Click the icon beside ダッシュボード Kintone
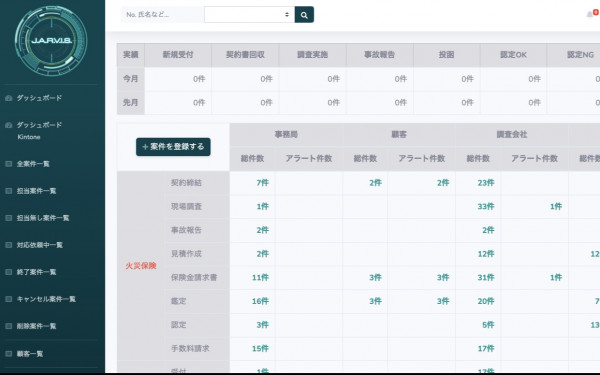600x375 pixels. tap(8, 125)
